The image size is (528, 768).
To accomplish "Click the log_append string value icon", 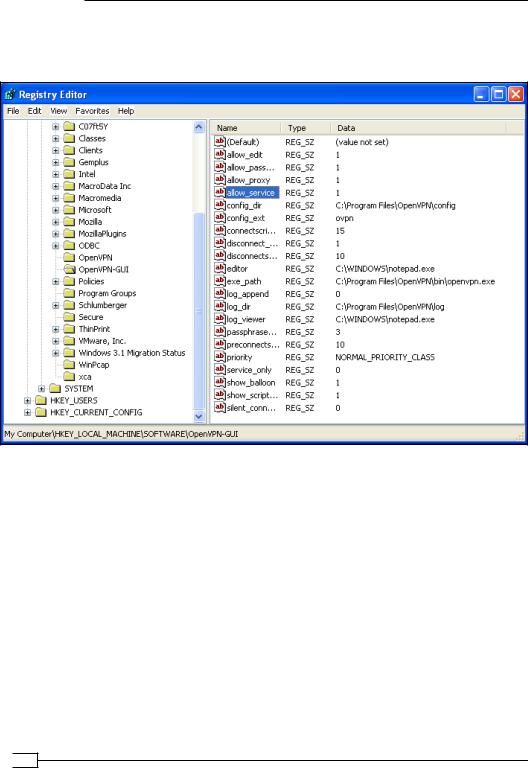I will [x=219, y=293].
